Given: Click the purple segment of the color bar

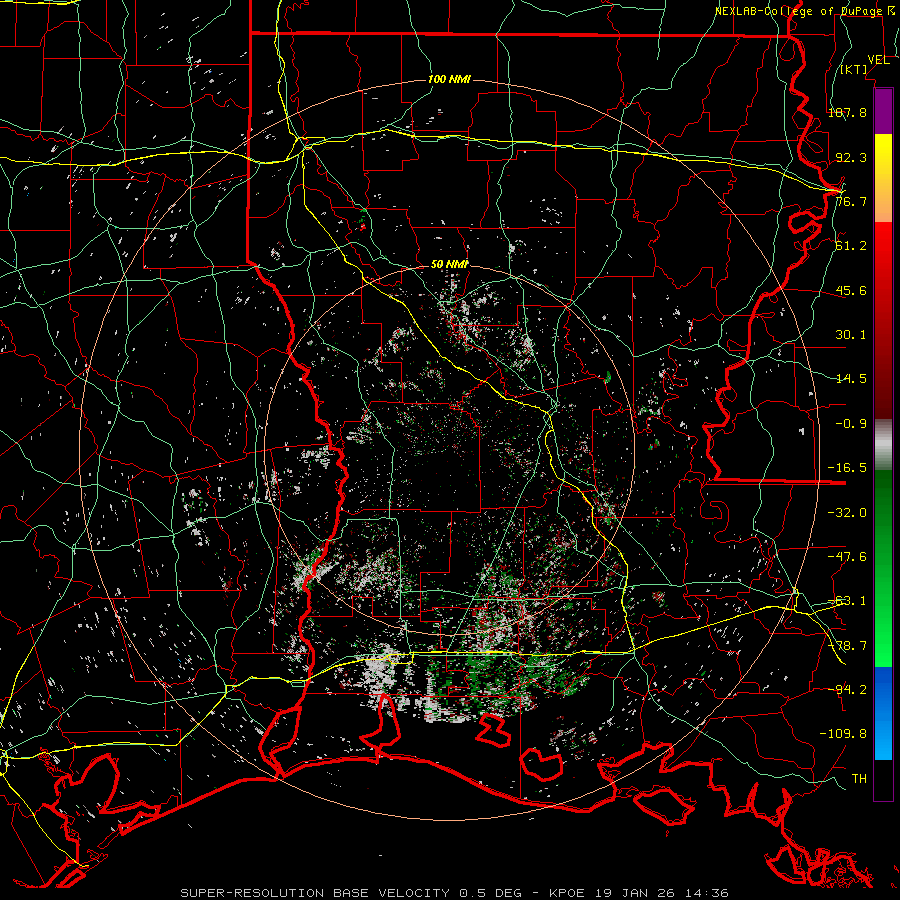Looking at the screenshot, I should [883, 111].
